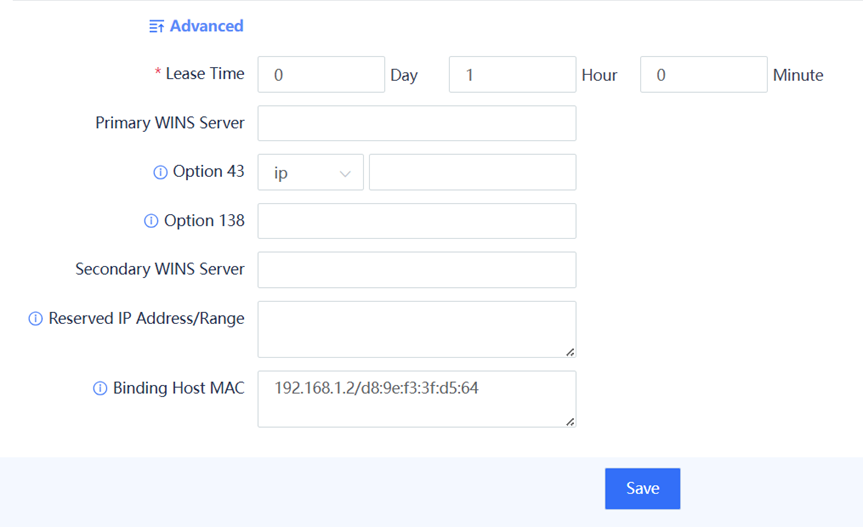Click the info icon beside Option 138
This screenshot has height=527, width=863.
(151, 221)
